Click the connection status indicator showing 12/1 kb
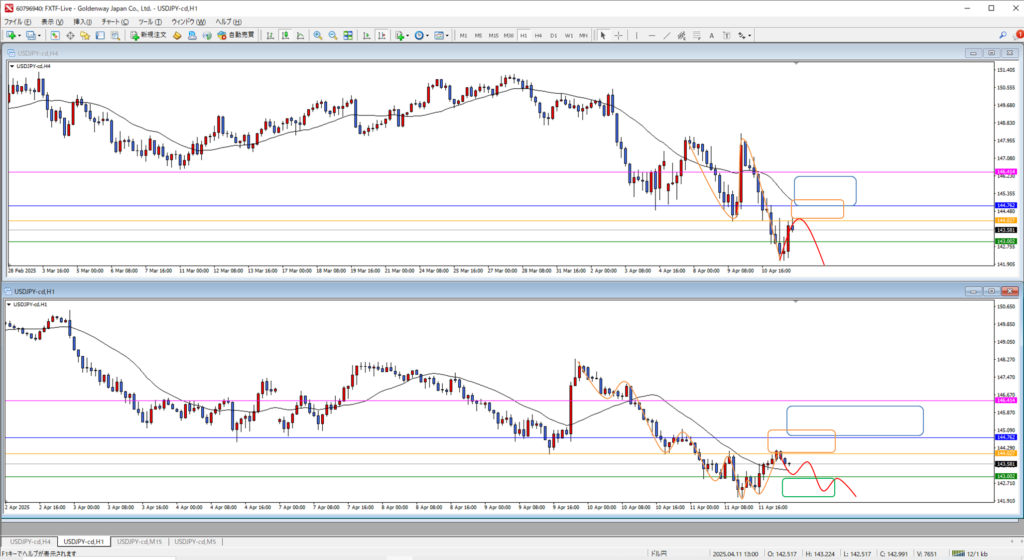Viewport: 1024px width, 560px height. point(983,553)
